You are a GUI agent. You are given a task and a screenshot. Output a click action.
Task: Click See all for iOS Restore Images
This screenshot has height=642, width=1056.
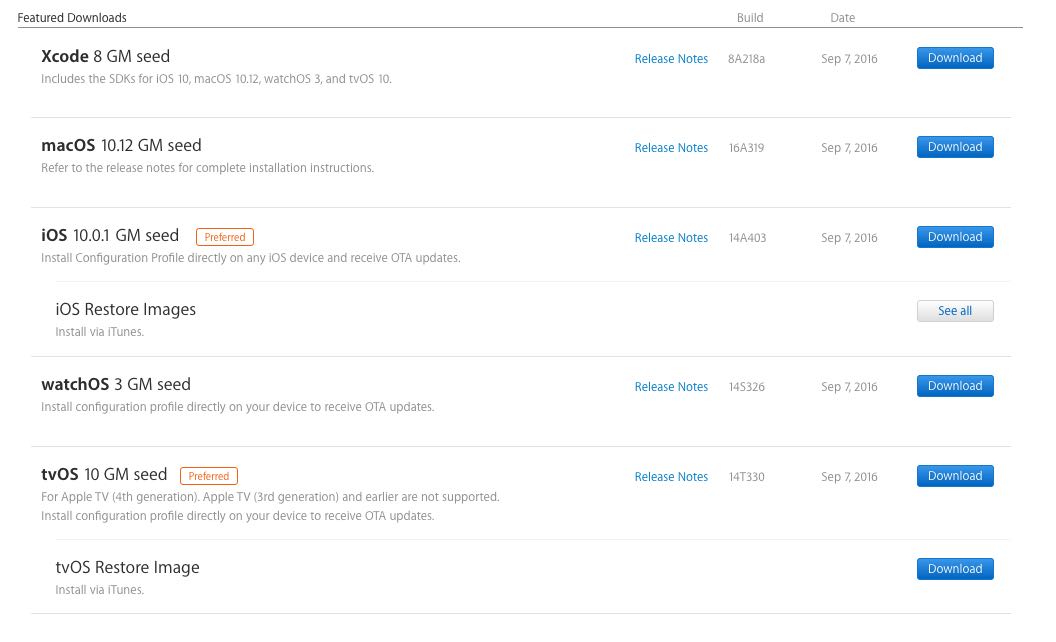click(x=955, y=311)
